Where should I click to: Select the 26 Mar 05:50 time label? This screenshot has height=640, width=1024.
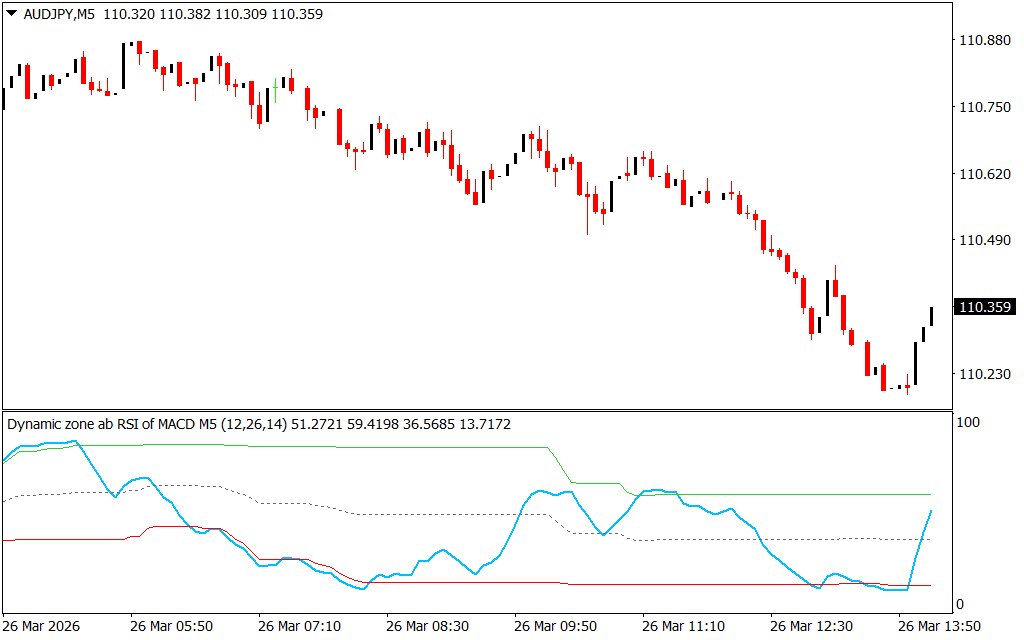coord(171,626)
